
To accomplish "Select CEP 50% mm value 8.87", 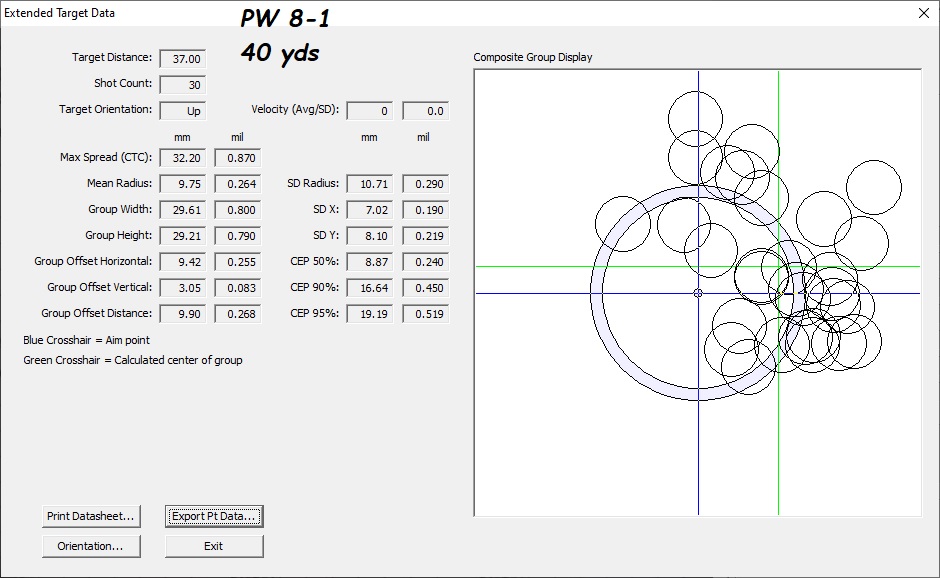I will pos(370,262).
